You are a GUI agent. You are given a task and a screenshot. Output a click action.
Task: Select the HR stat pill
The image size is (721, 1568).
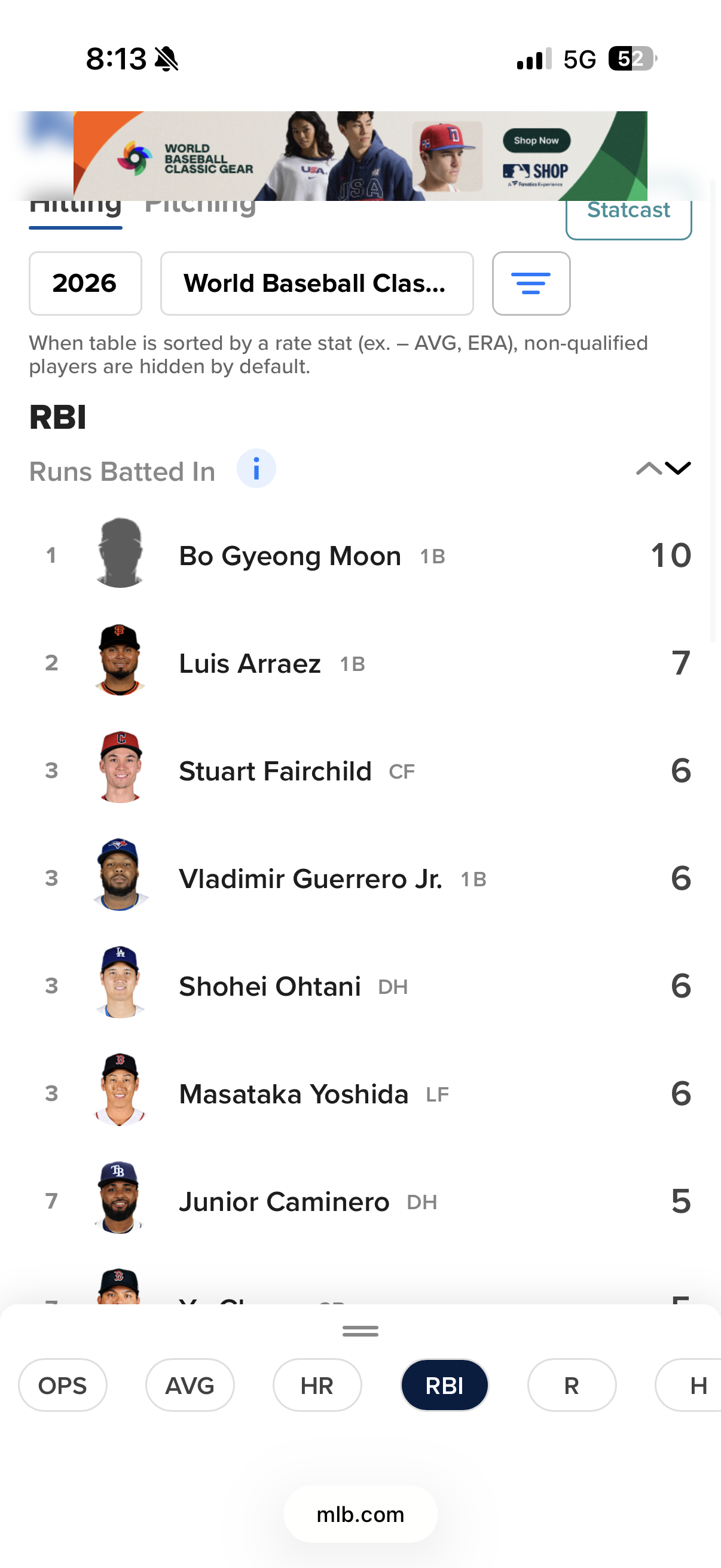(317, 1386)
